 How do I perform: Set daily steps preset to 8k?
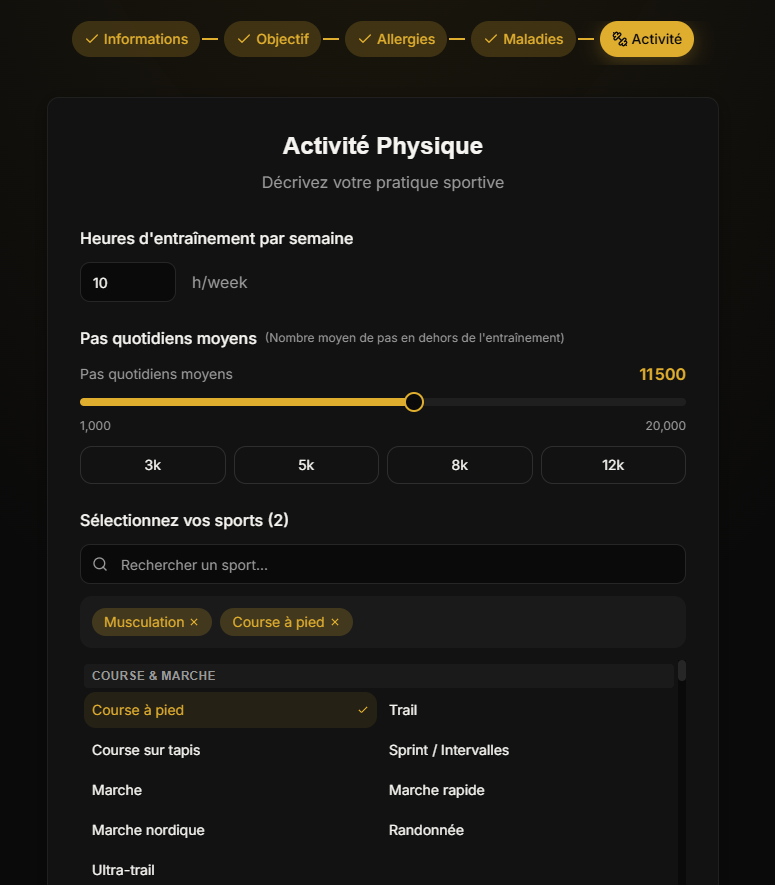(x=459, y=464)
